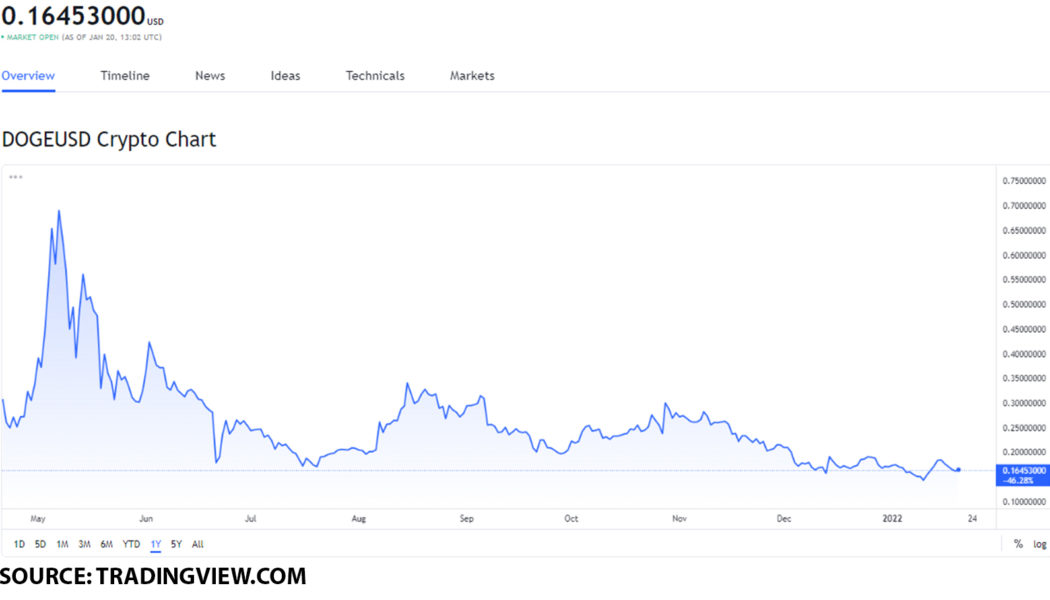
Task: Open the Markets tab
Action: point(471,75)
